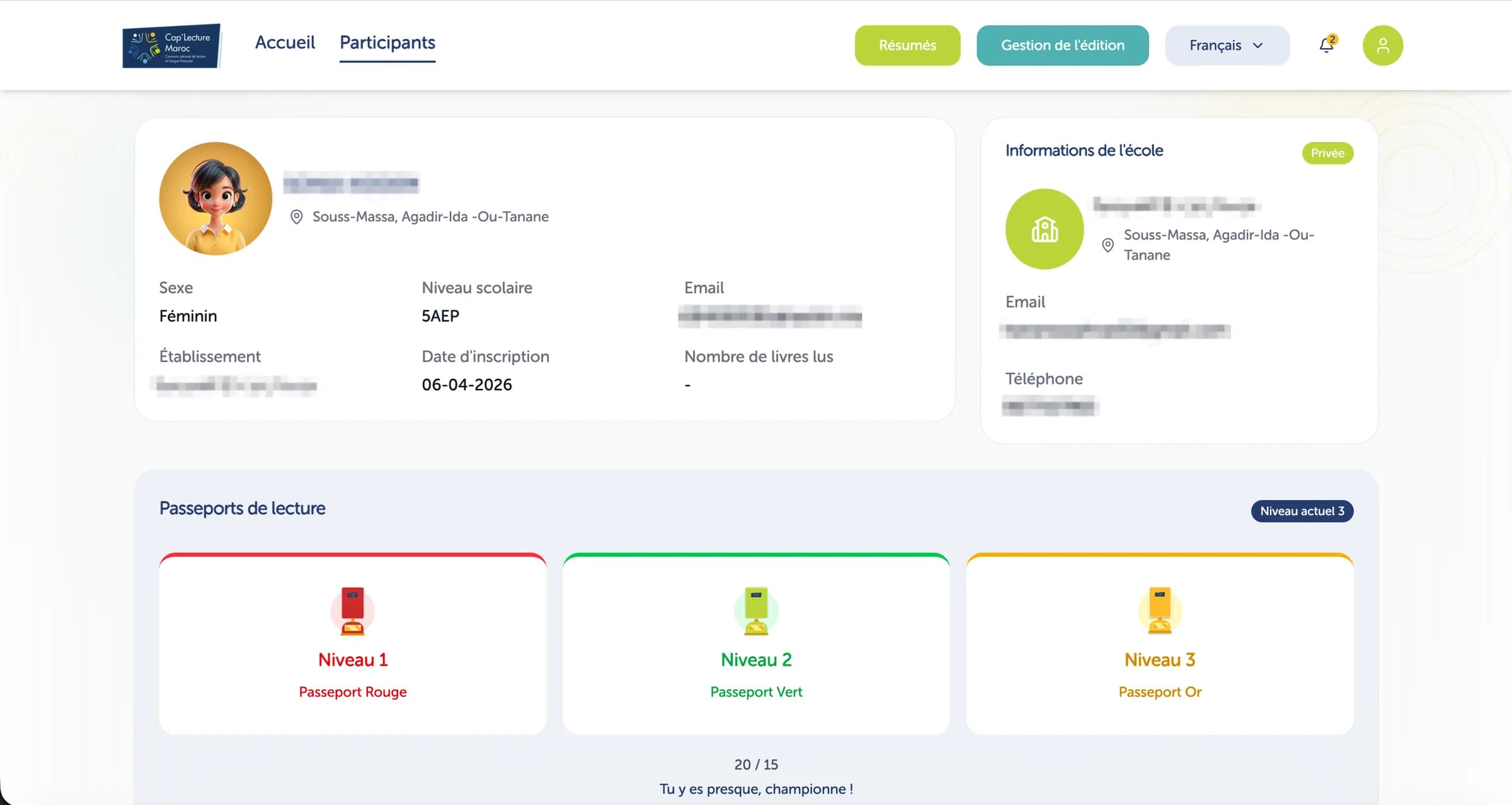The width and height of the screenshot is (1512, 805).
Task: Click the 20 / 15 progress count
Action: (x=756, y=765)
